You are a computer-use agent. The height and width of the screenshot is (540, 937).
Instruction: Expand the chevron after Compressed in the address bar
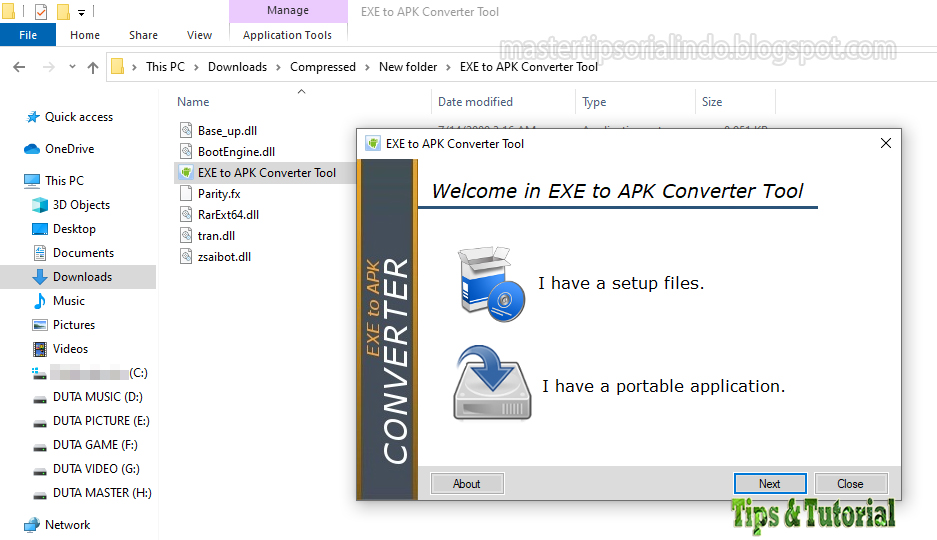[367, 68]
